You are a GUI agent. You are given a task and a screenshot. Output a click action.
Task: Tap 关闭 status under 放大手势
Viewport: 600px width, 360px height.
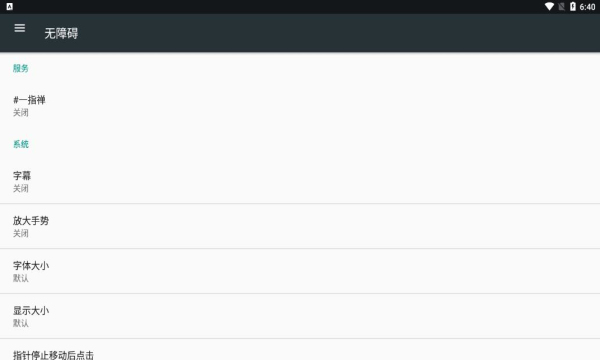pyautogui.click(x=21, y=233)
